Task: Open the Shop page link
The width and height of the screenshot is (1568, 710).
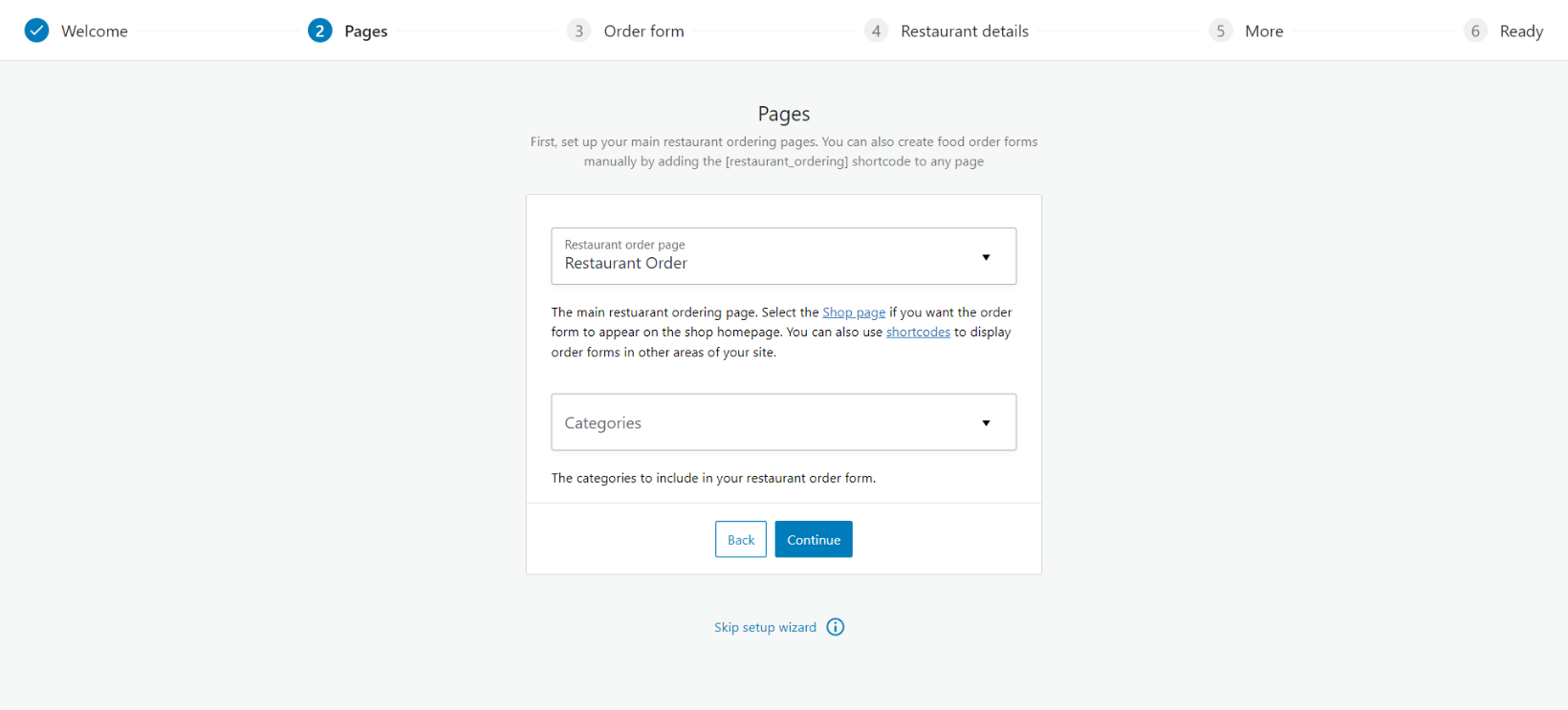Action: (x=854, y=312)
